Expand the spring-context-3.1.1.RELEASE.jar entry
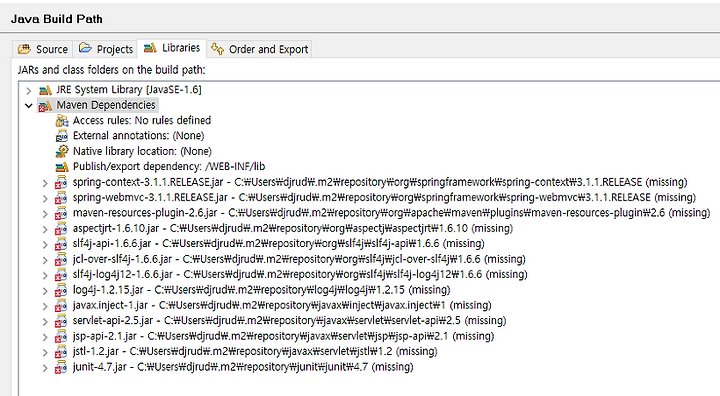This screenshot has width=720, height=396. [45, 183]
